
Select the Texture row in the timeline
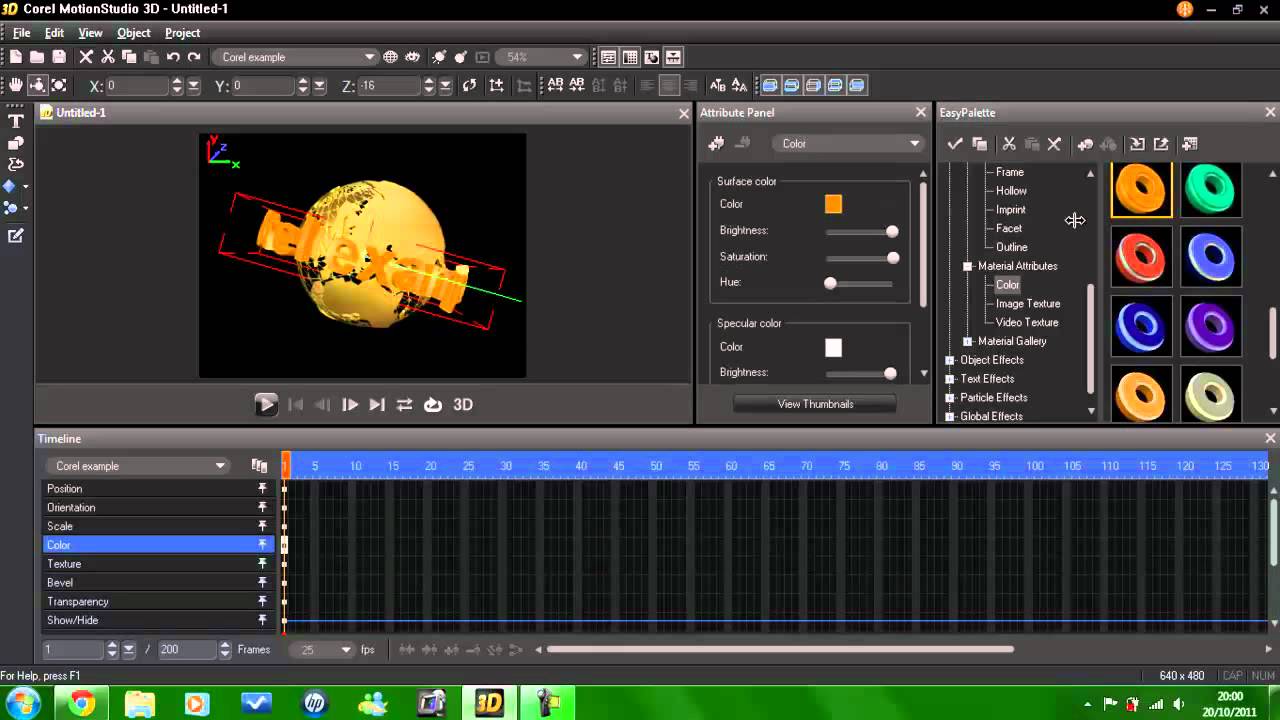pyautogui.click(x=158, y=564)
